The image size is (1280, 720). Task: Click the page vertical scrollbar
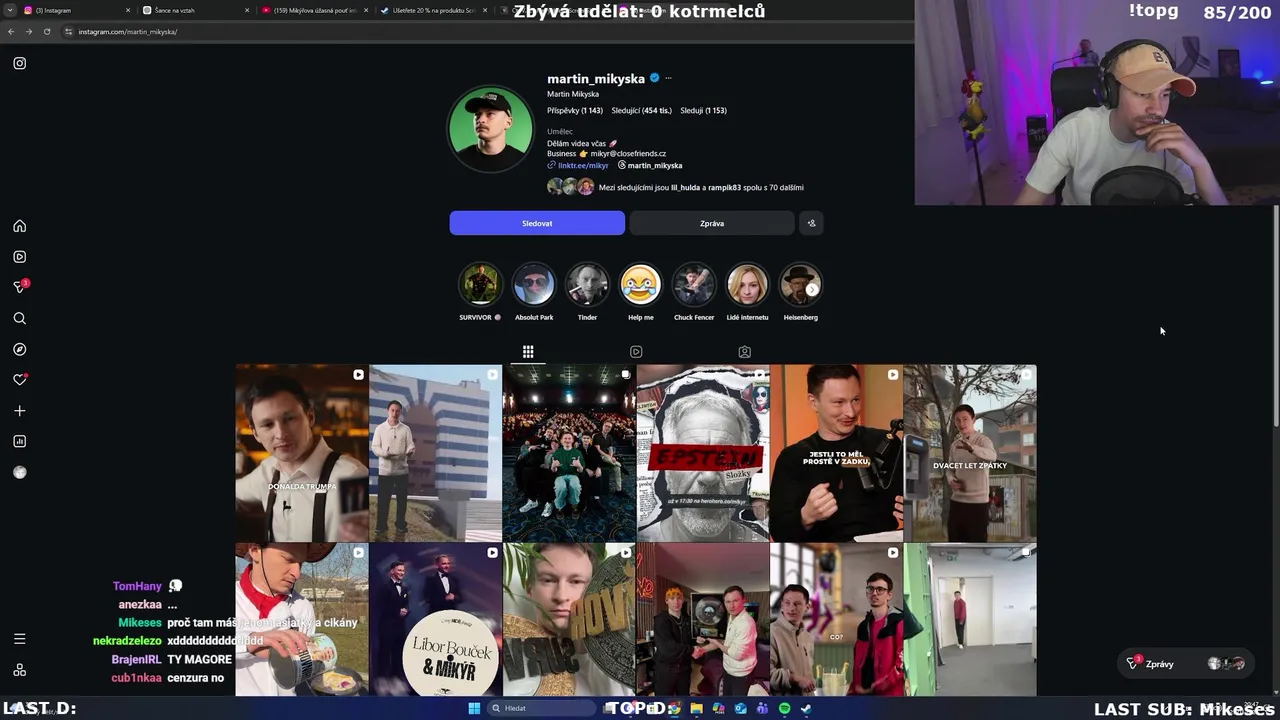tap(1275, 318)
